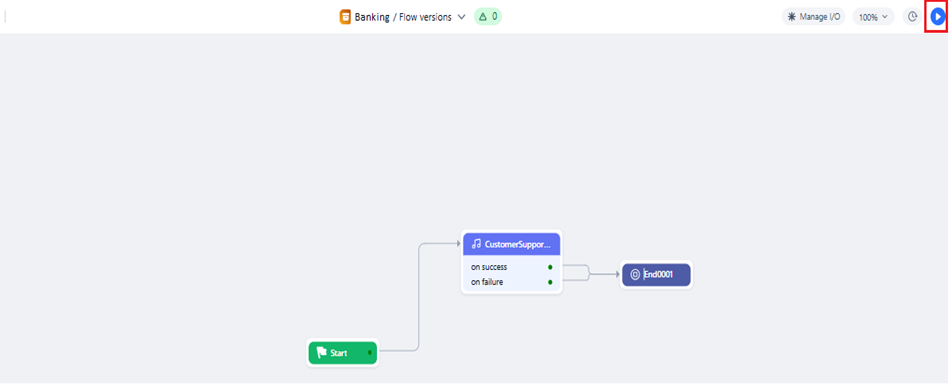The height and width of the screenshot is (388, 952).
Task: Click the Banking breadcrumb link
Action: (x=372, y=17)
